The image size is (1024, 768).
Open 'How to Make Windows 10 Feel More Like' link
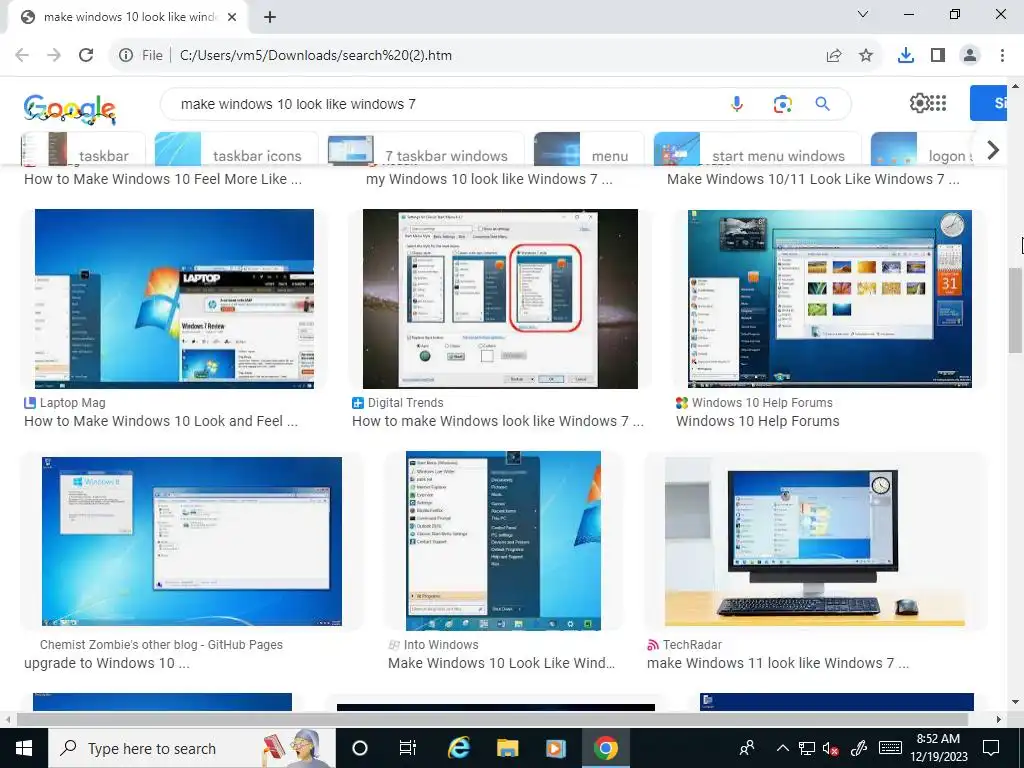tap(163, 179)
